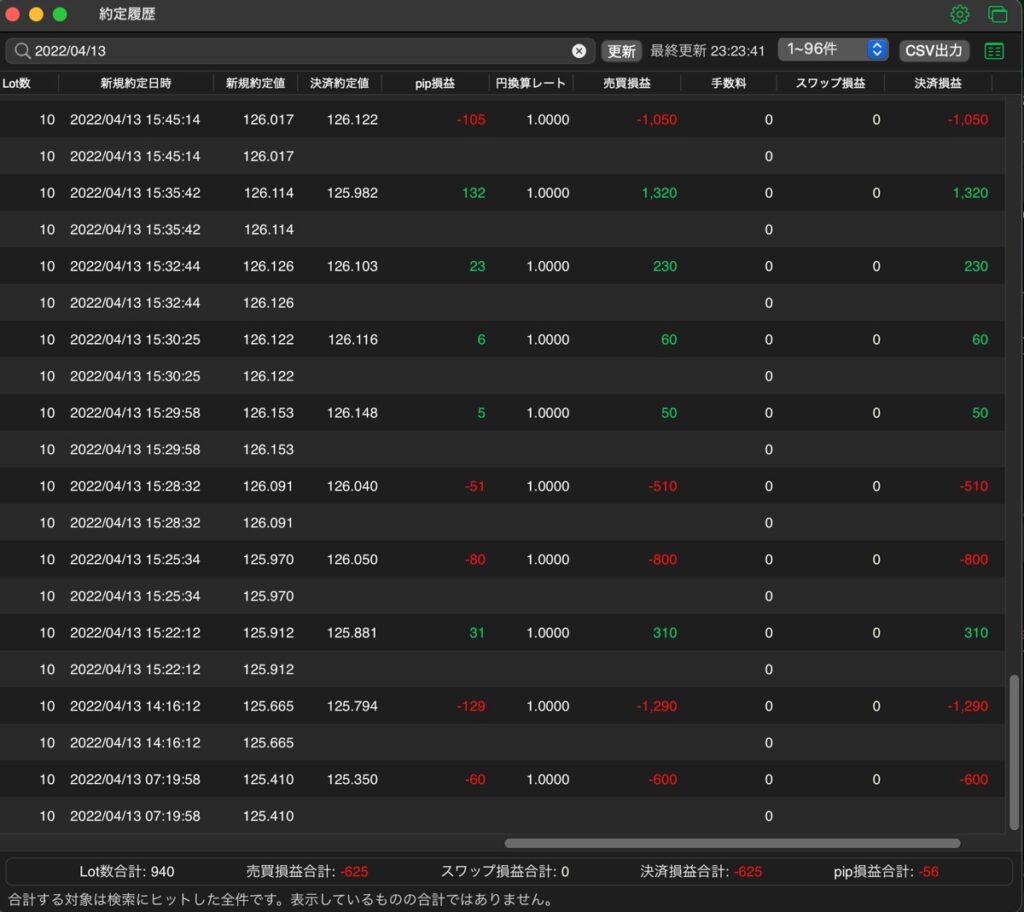Click the スワップ損益 column header
Screen dimensions: 1024x912
tap(830, 83)
